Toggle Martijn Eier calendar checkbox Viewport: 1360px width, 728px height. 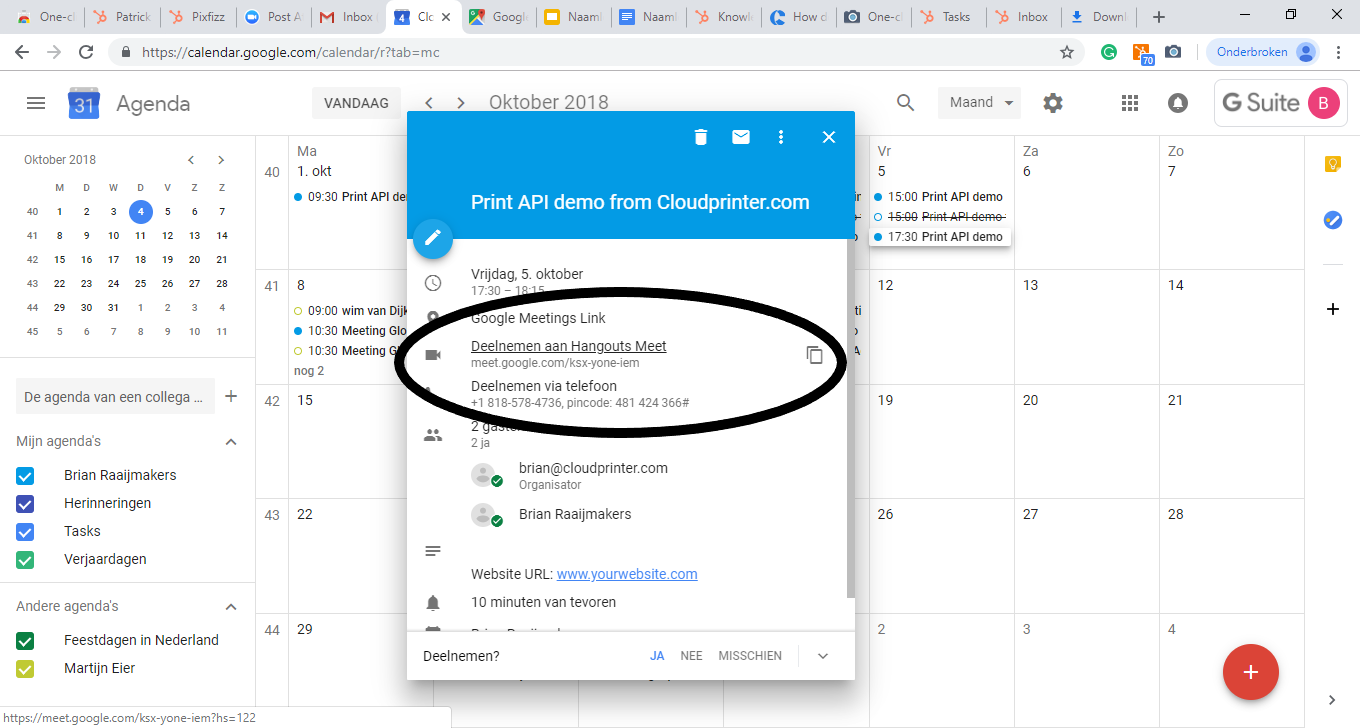click(26, 668)
